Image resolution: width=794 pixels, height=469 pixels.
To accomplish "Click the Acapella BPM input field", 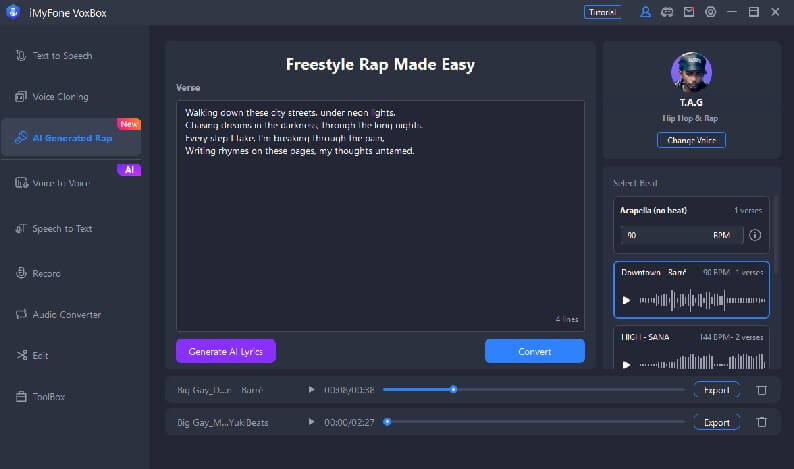I will (x=681, y=235).
